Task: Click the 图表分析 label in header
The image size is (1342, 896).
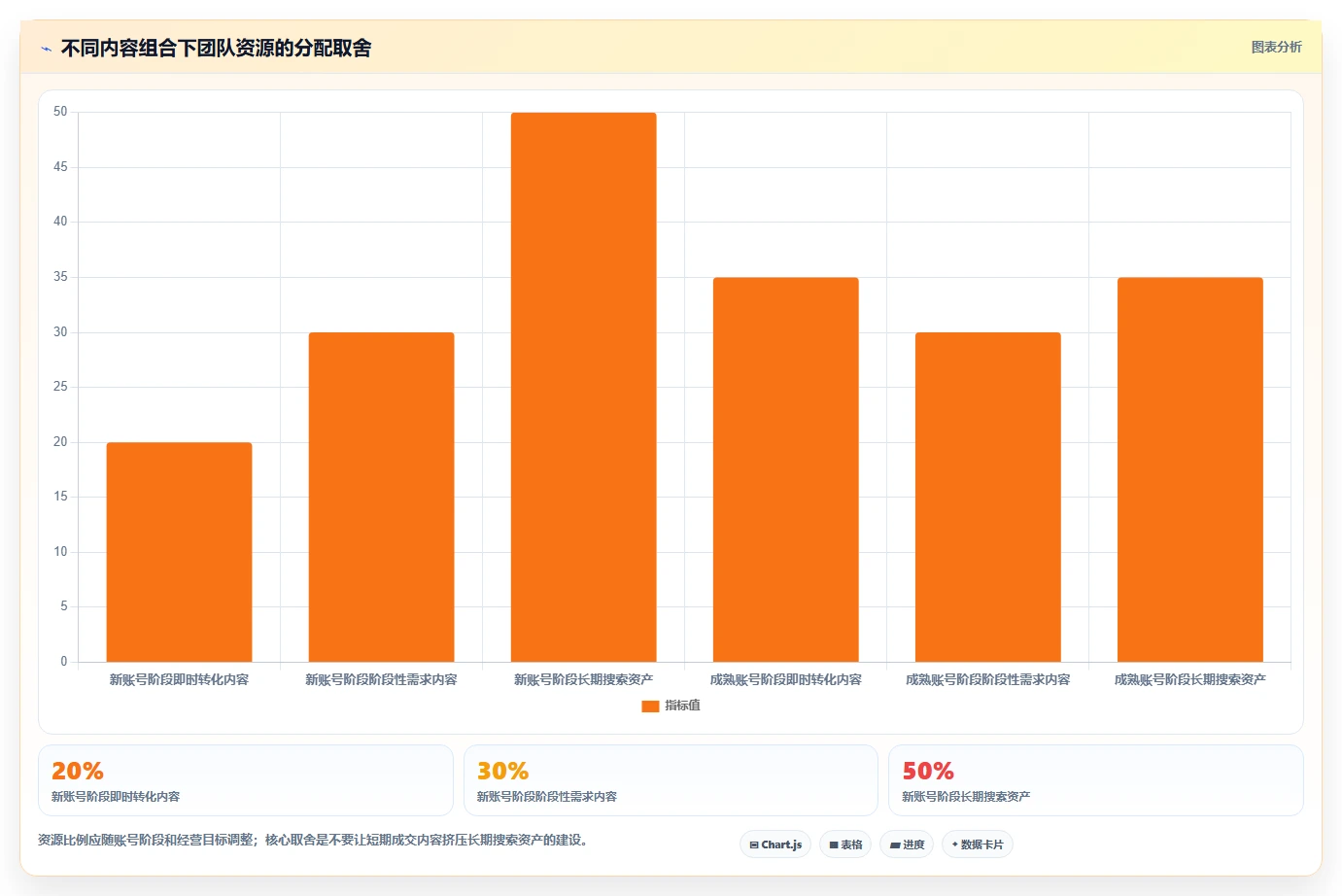Action: coord(1276,47)
